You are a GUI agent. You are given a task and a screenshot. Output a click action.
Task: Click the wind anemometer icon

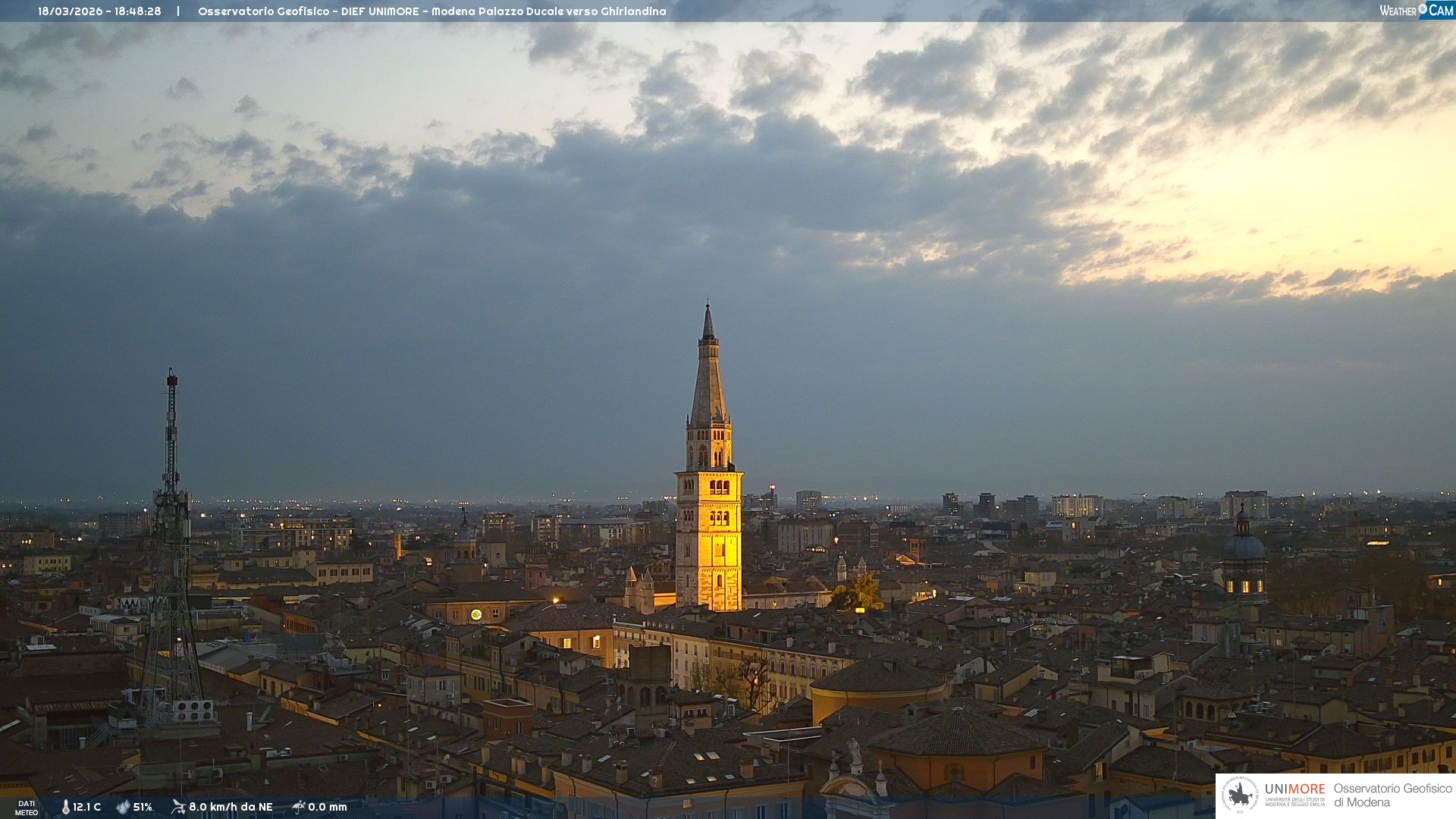pyautogui.click(x=178, y=807)
